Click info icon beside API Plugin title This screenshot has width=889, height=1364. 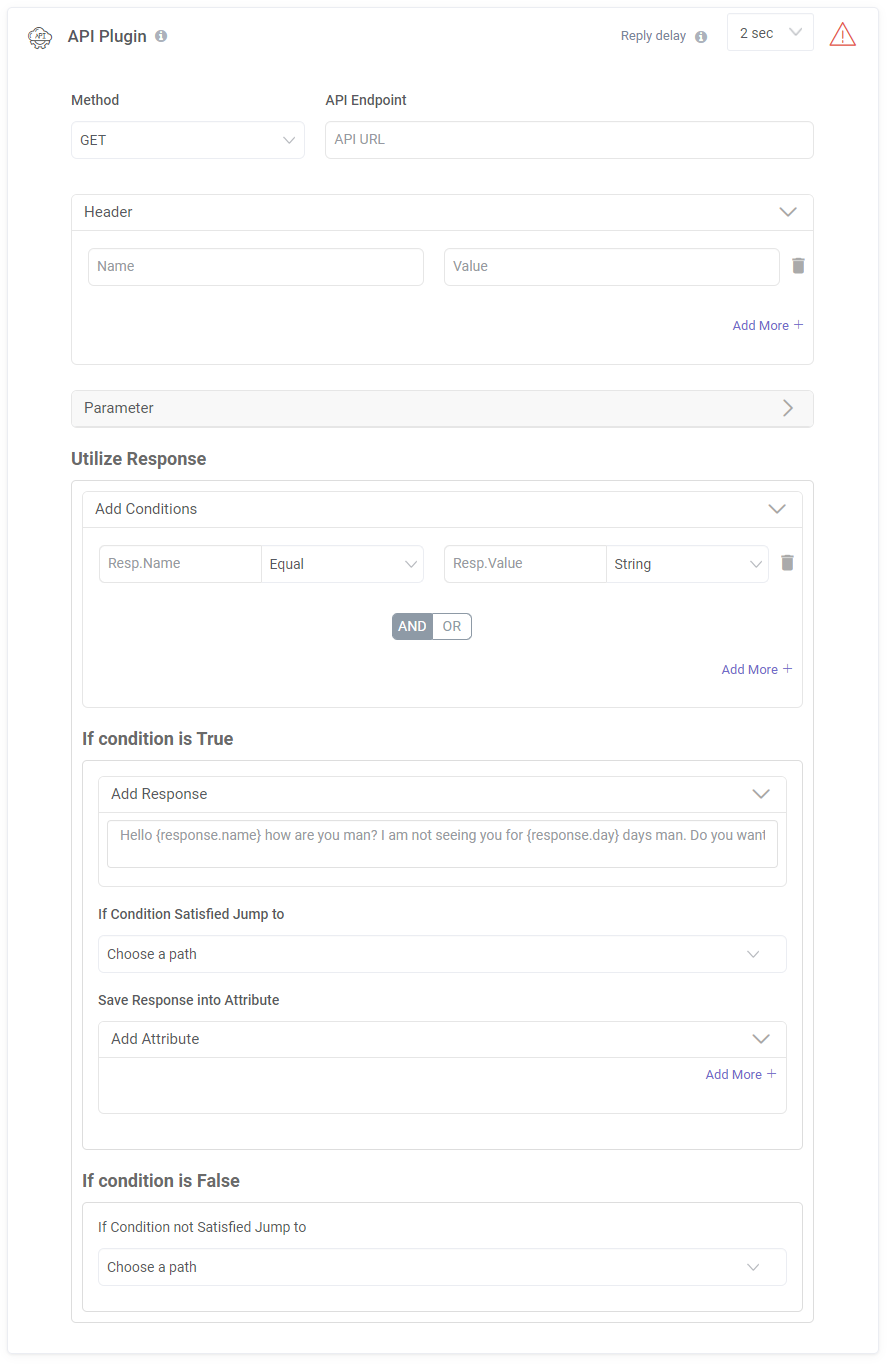[x=161, y=36]
